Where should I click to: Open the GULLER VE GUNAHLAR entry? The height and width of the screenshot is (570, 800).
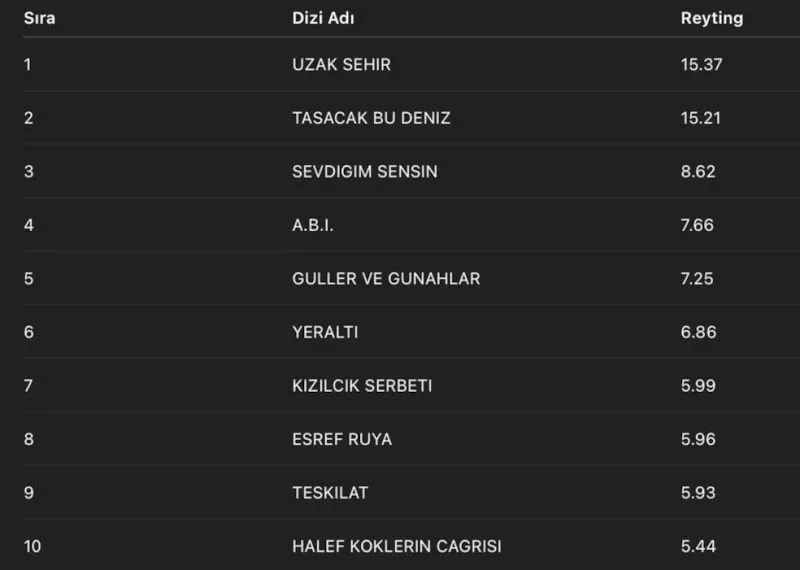pos(386,279)
